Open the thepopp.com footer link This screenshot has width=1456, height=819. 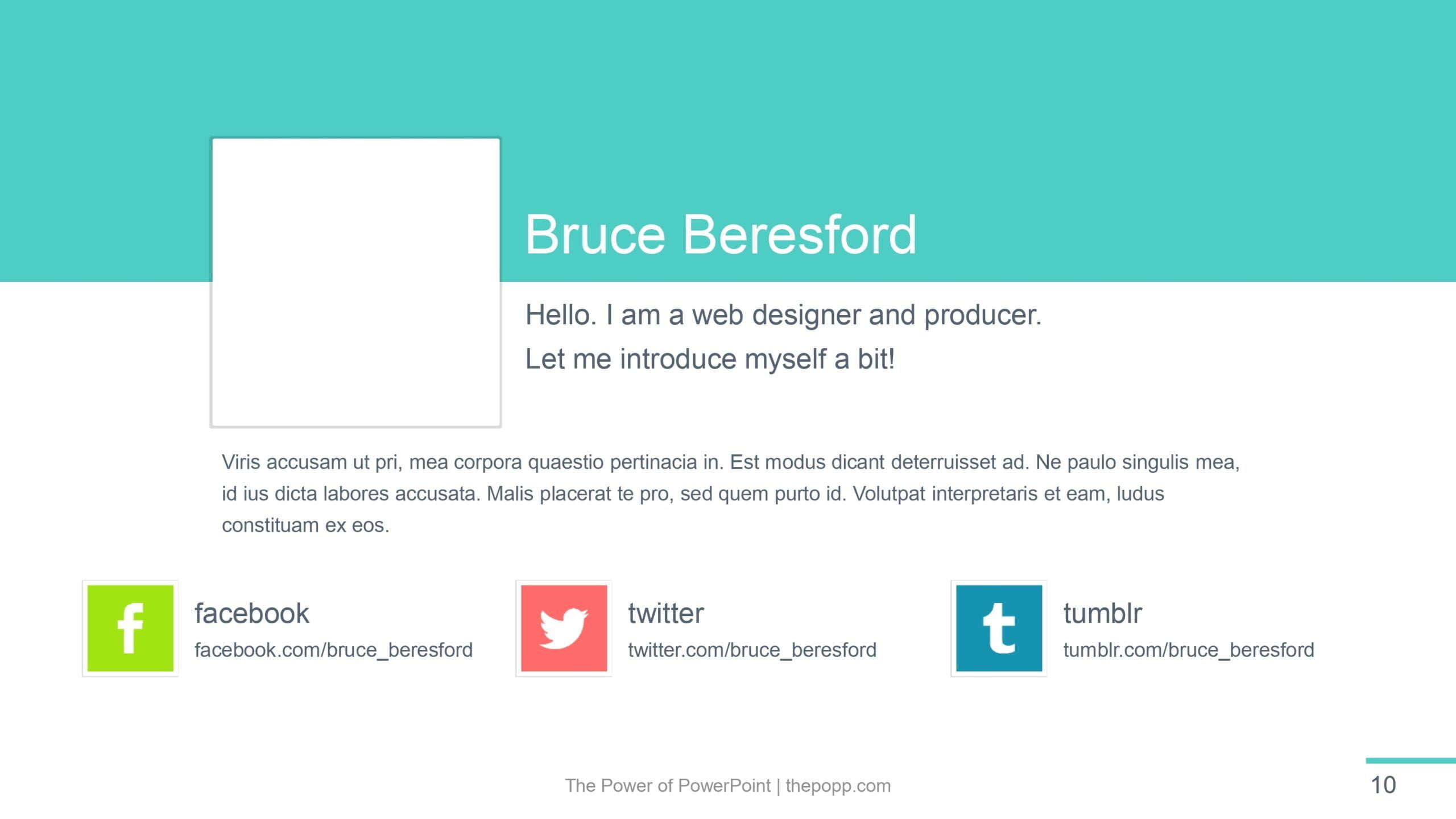click(838, 785)
